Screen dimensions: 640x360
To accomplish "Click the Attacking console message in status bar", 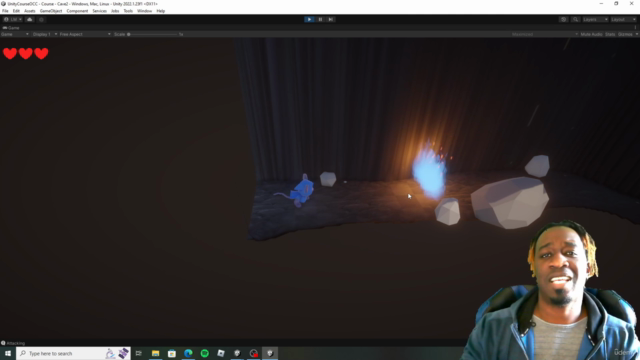I will [x=13, y=343].
